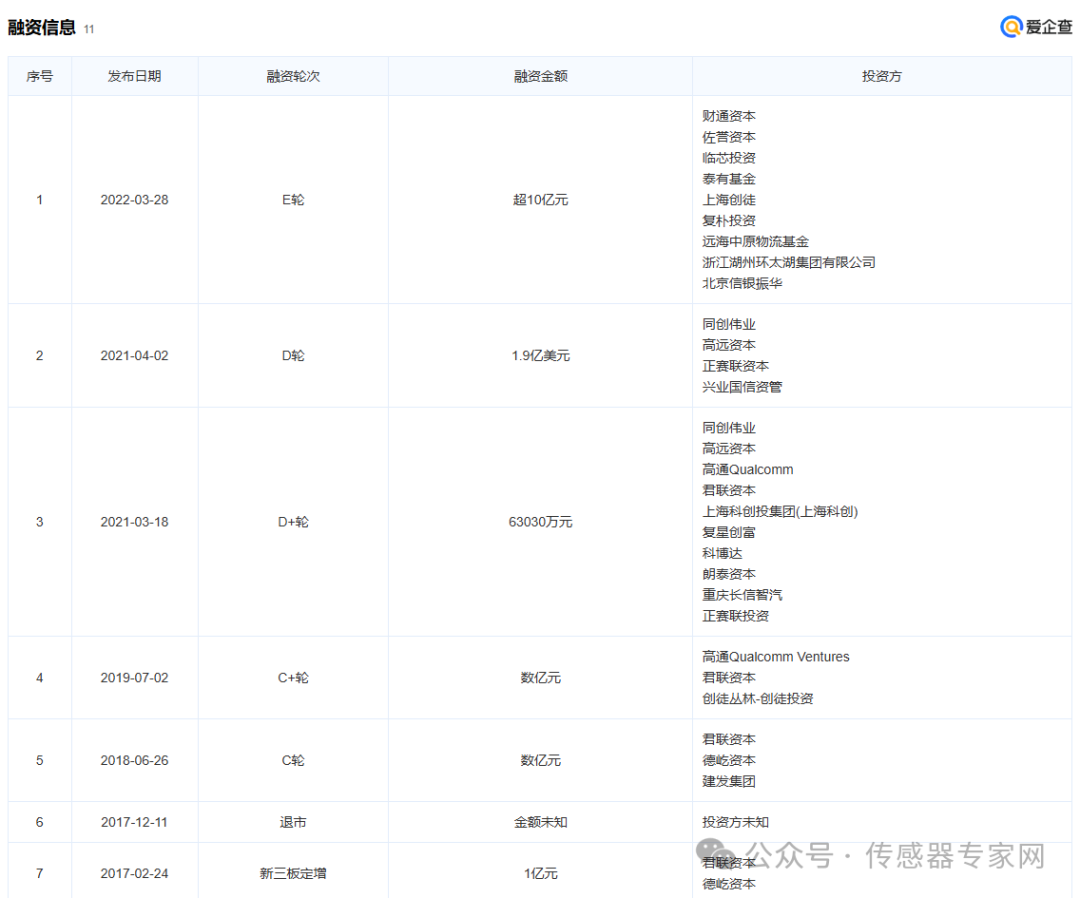Image resolution: width=1080 pixels, height=898 pixels.
Task: Select the amount 1亿元
Action: click(x=541, y=873)
